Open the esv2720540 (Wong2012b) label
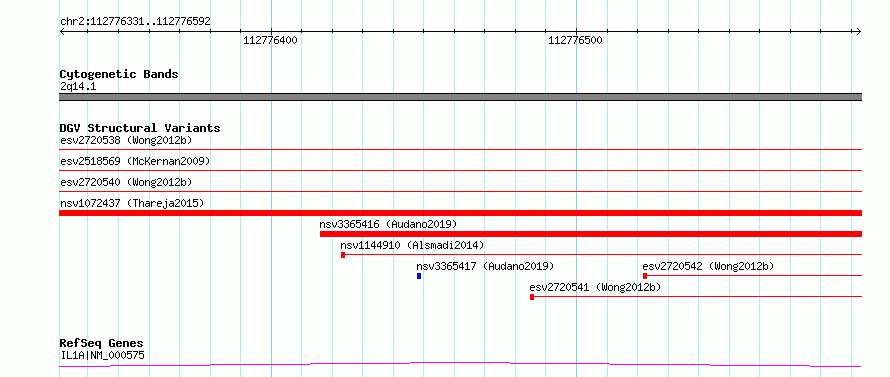The width and height of the screenshot is (890, 377). [126, 182]
